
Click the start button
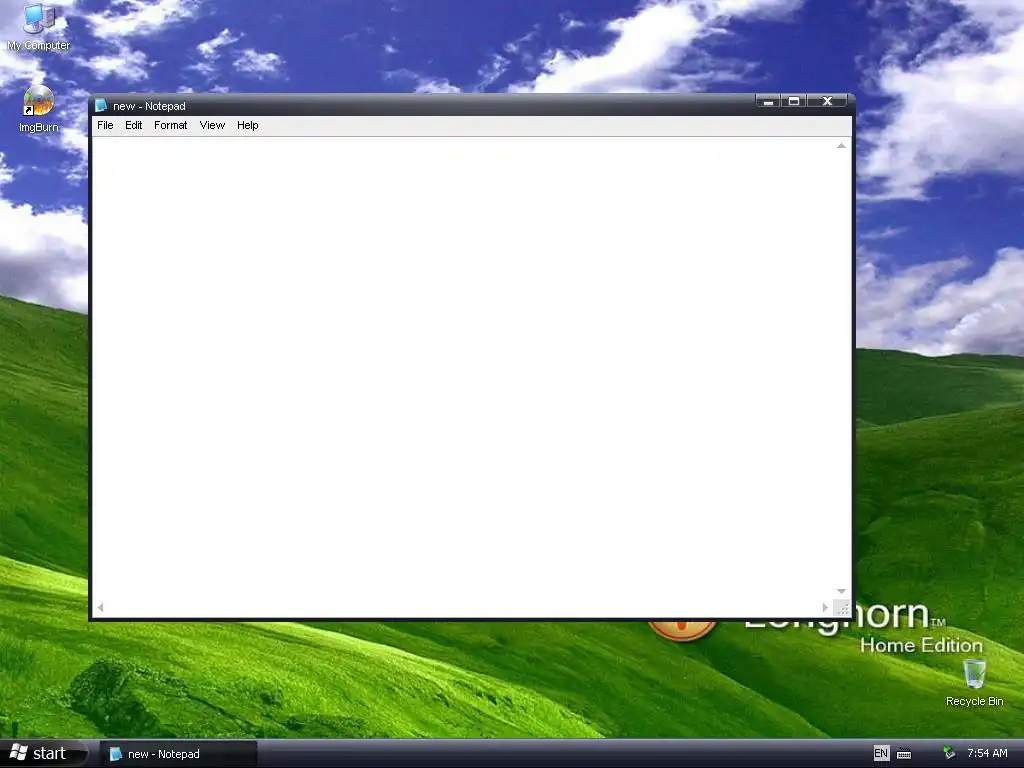tap(44, 754)
